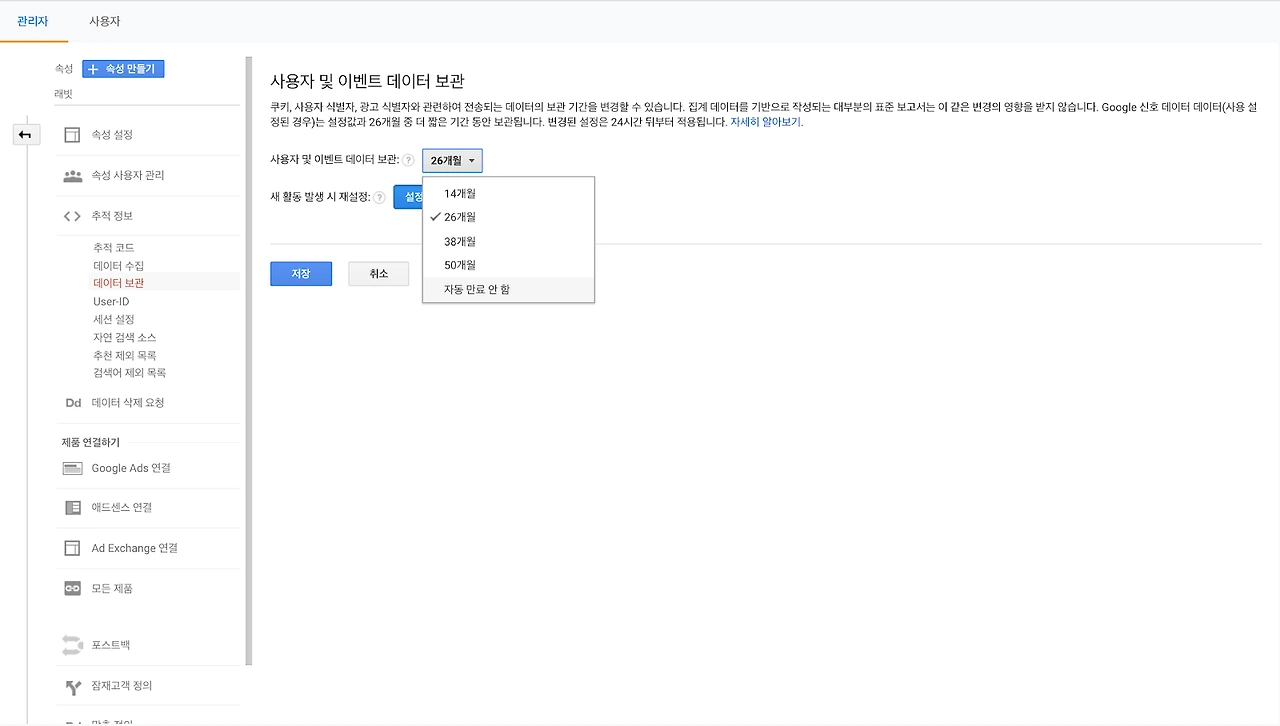Switch to the 사용자 tab

(x=105, y=20)
